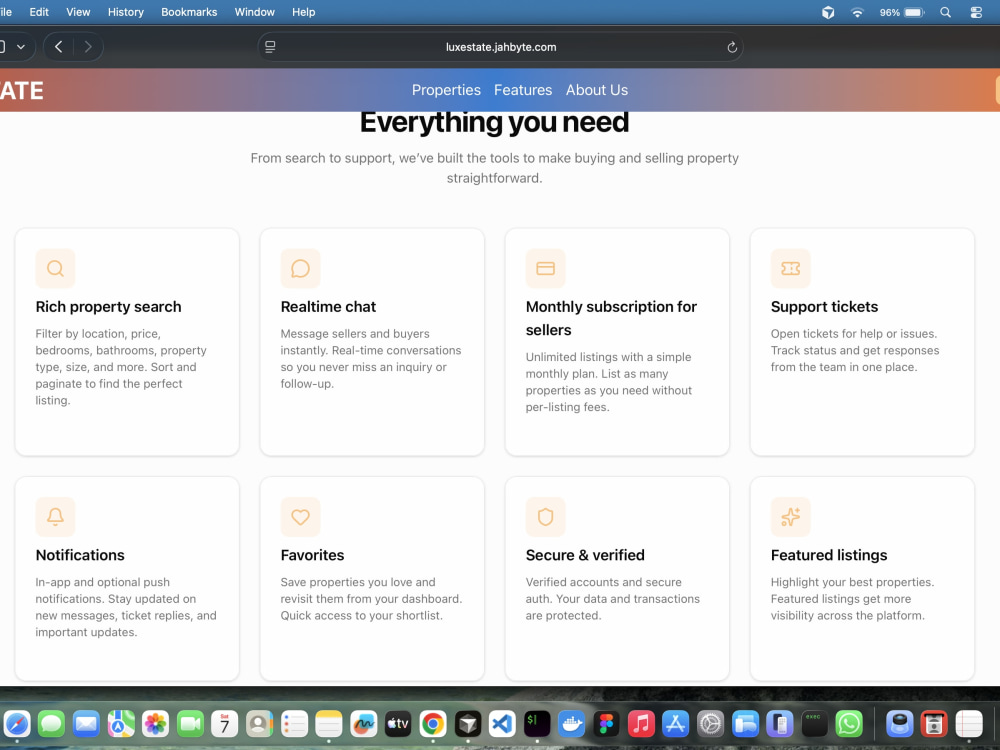The height and width of the screenshot is (750, 1000).
Task: Click the 'Rich property search' heading
Action: pyautogui.click(x=108, y=307)
